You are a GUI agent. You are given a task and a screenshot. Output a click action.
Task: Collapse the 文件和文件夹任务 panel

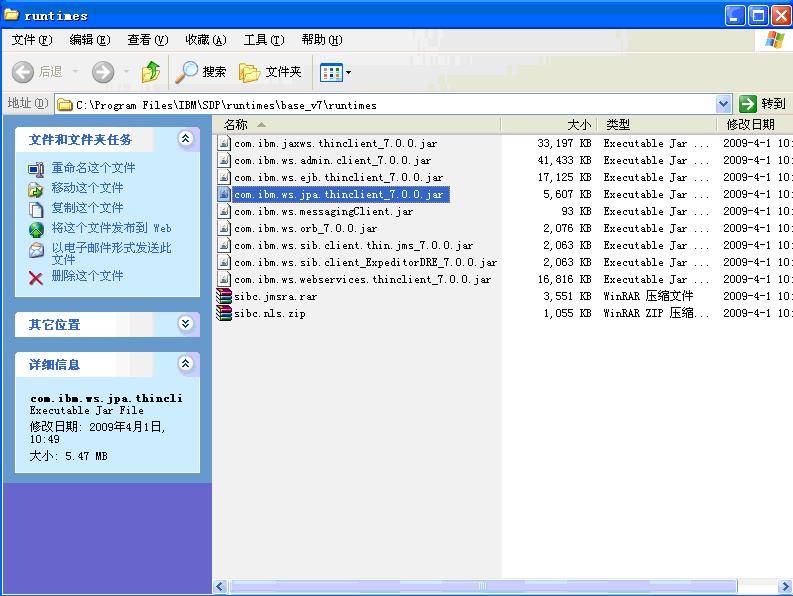pyautogui.click(x=186, y=139)
